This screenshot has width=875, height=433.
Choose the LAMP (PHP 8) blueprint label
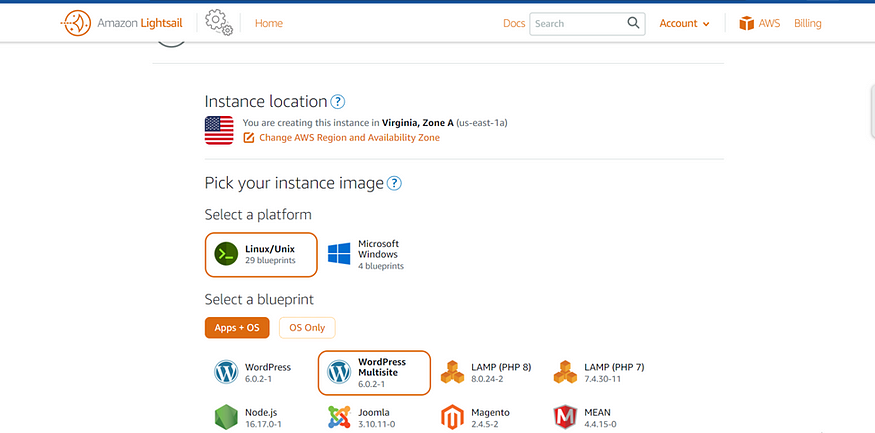click(501, 367)
